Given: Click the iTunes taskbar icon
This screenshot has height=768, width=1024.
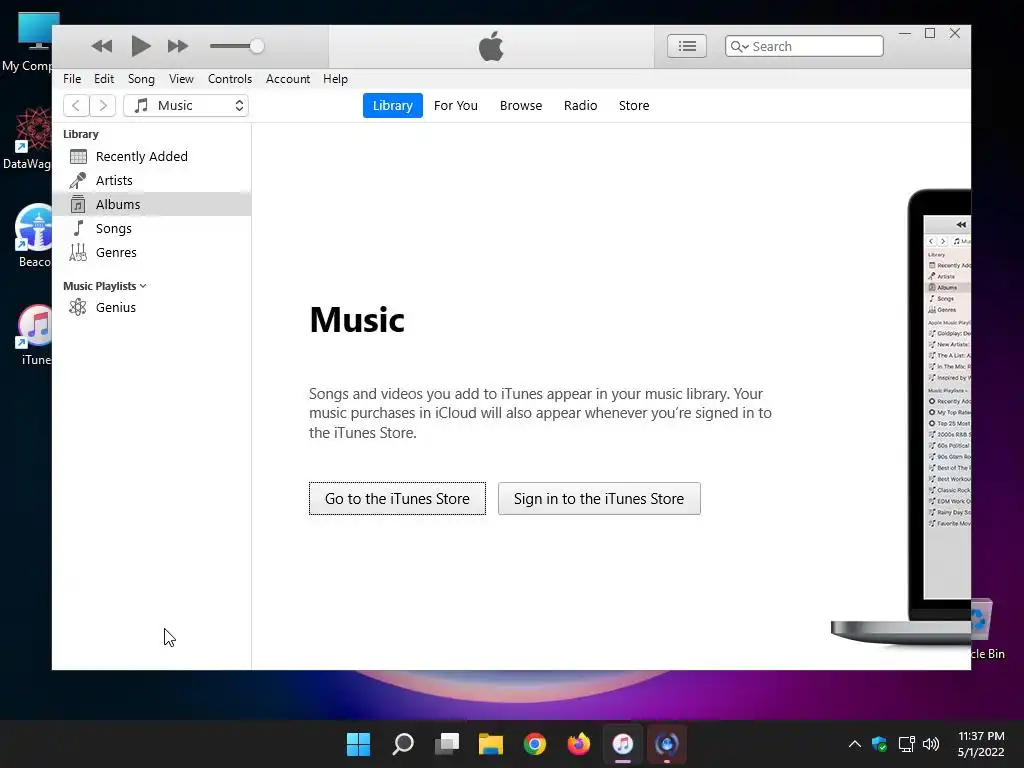Looking at the screenshot, I should 622,744.
